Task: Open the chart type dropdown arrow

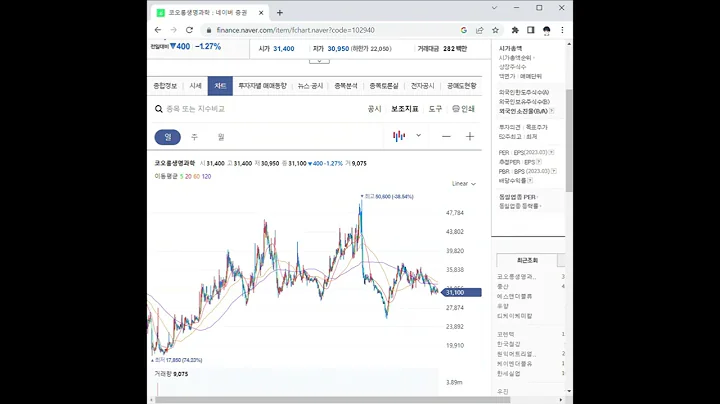Action: pyautogui.click(x=418, y=135)
